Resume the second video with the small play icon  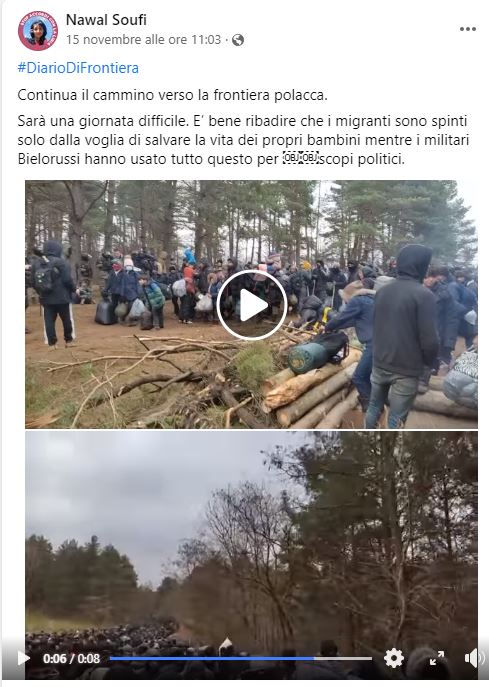coord(24,658)
